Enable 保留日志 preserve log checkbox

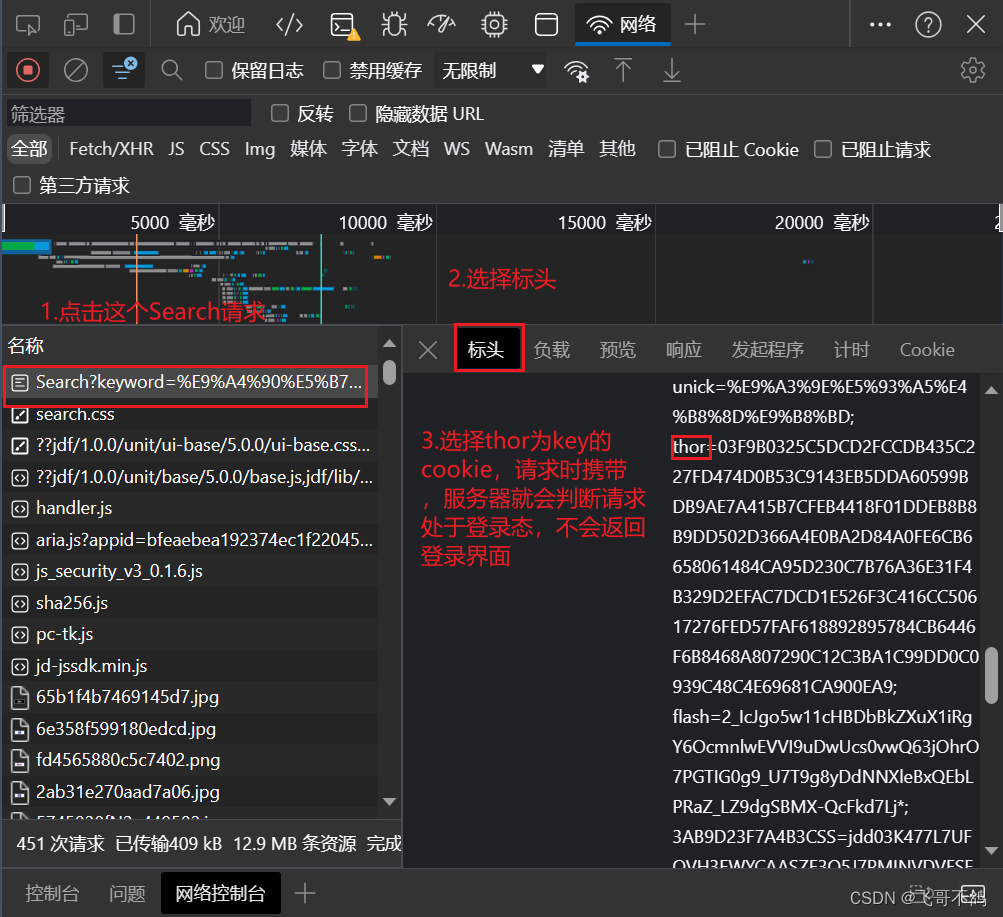pos(214,70)
